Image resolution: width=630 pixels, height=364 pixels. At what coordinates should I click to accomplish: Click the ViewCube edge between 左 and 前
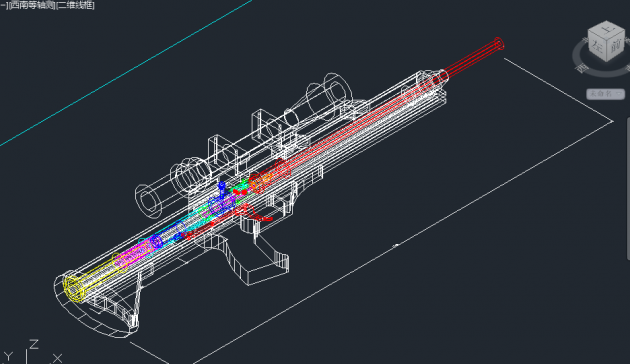click(x=606, y=51)
